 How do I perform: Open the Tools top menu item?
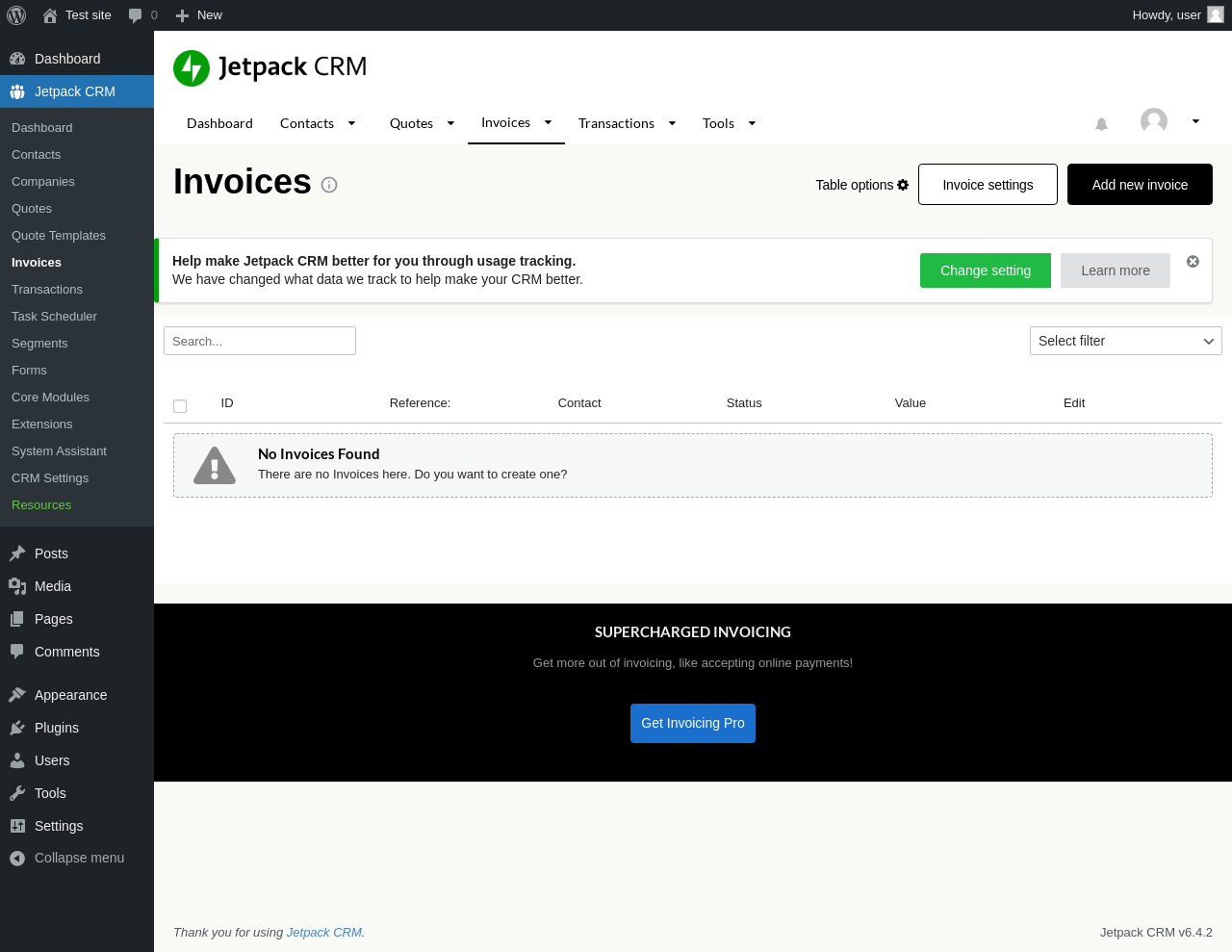(718, 123)
